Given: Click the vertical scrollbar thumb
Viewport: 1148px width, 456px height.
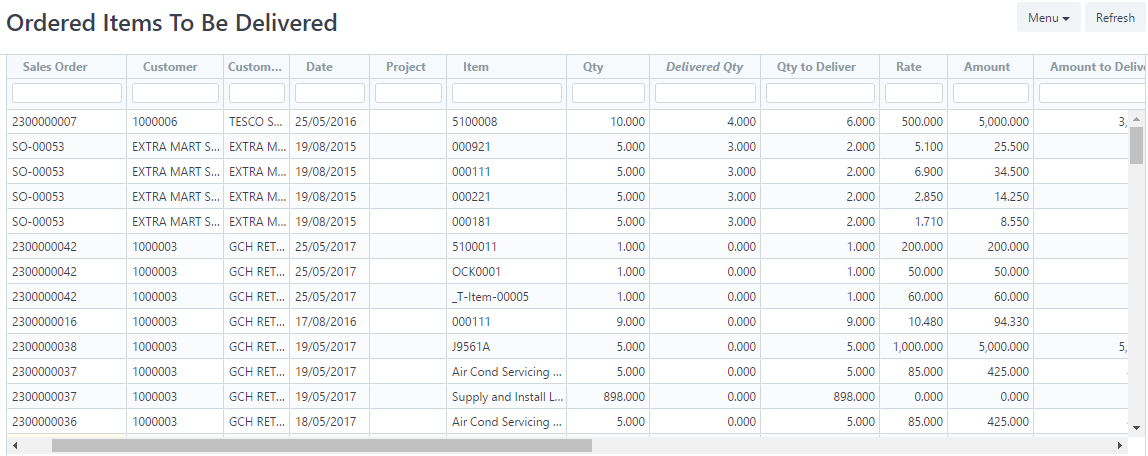Looking at the screenshot, I should point(1136,145).
